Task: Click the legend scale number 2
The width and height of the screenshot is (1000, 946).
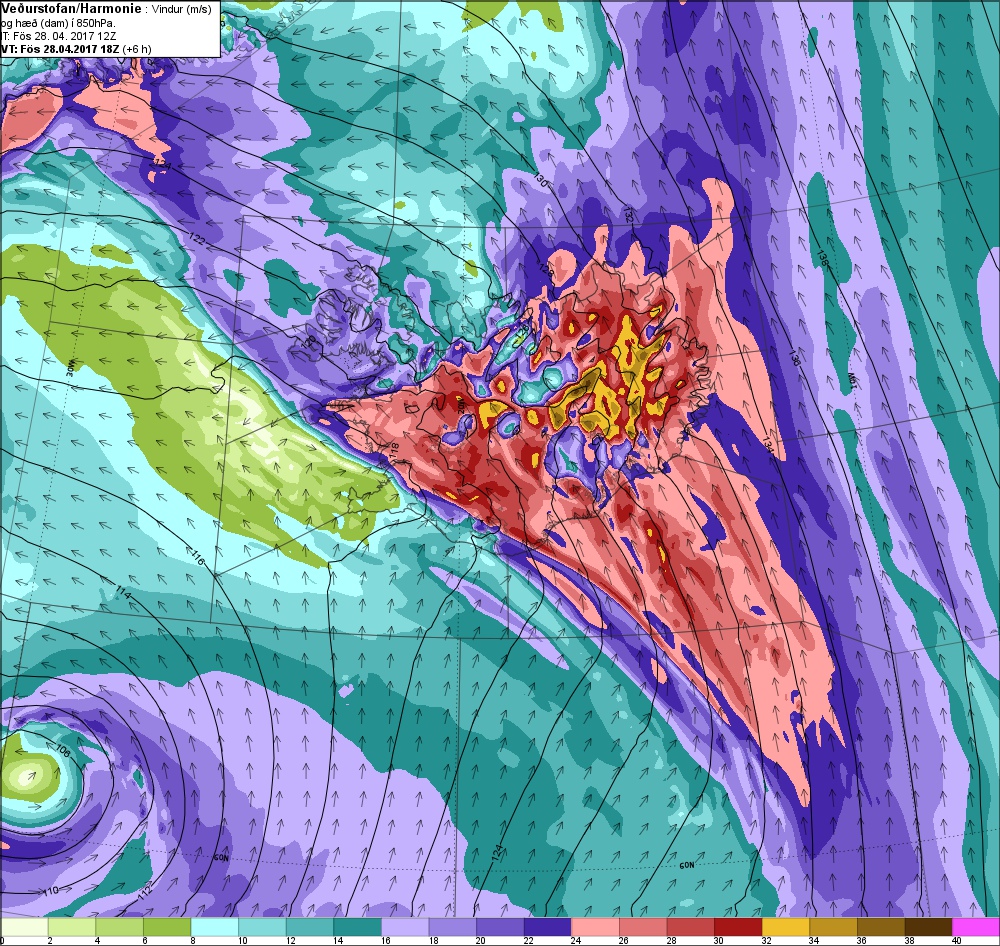Action: point(50,940)
